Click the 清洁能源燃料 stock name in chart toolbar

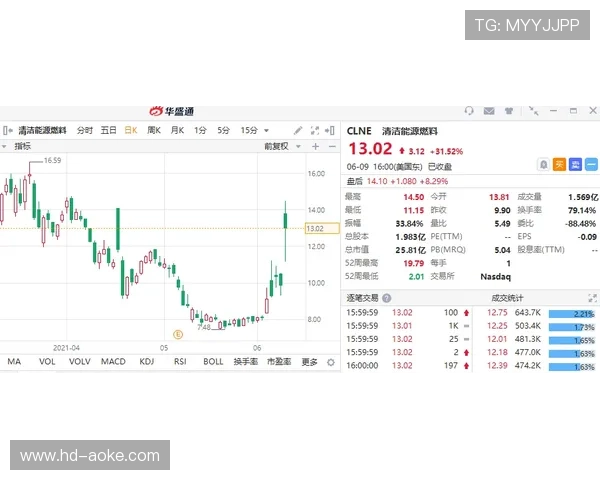pyautogui.click(x=42, y=131)
